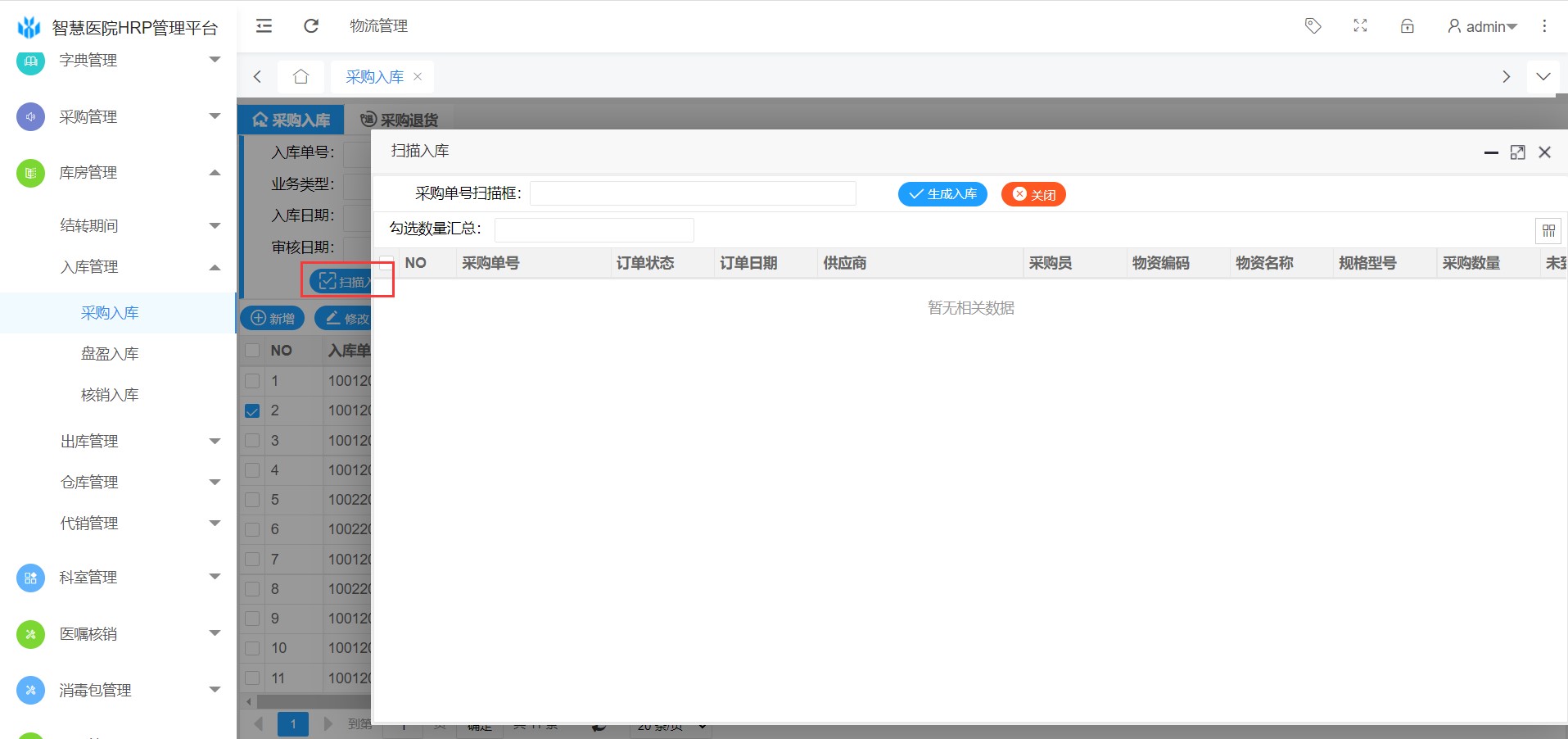This screenshot has height=739, width=1568.
Task: Click the 生成入库 button
Action: click(x=942, y=194)
